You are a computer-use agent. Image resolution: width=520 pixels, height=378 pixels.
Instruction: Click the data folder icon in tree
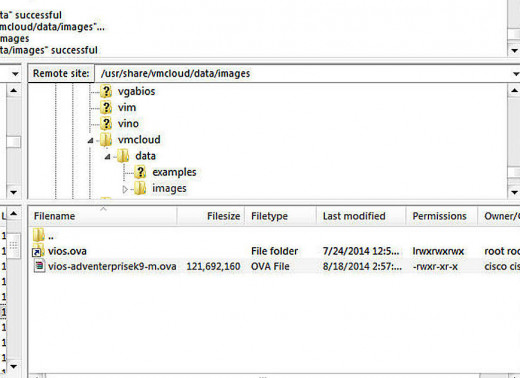click(x=123, y=156)
